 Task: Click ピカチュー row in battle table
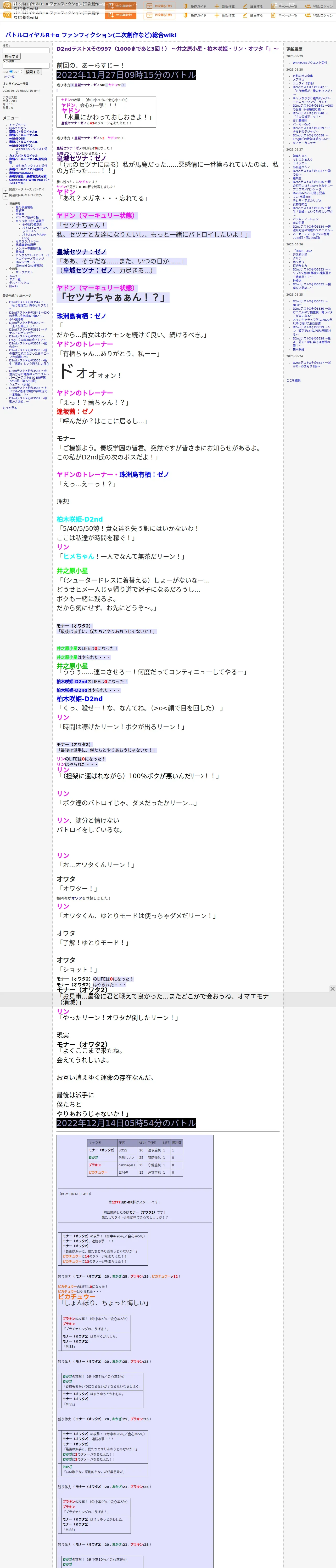135,1172
